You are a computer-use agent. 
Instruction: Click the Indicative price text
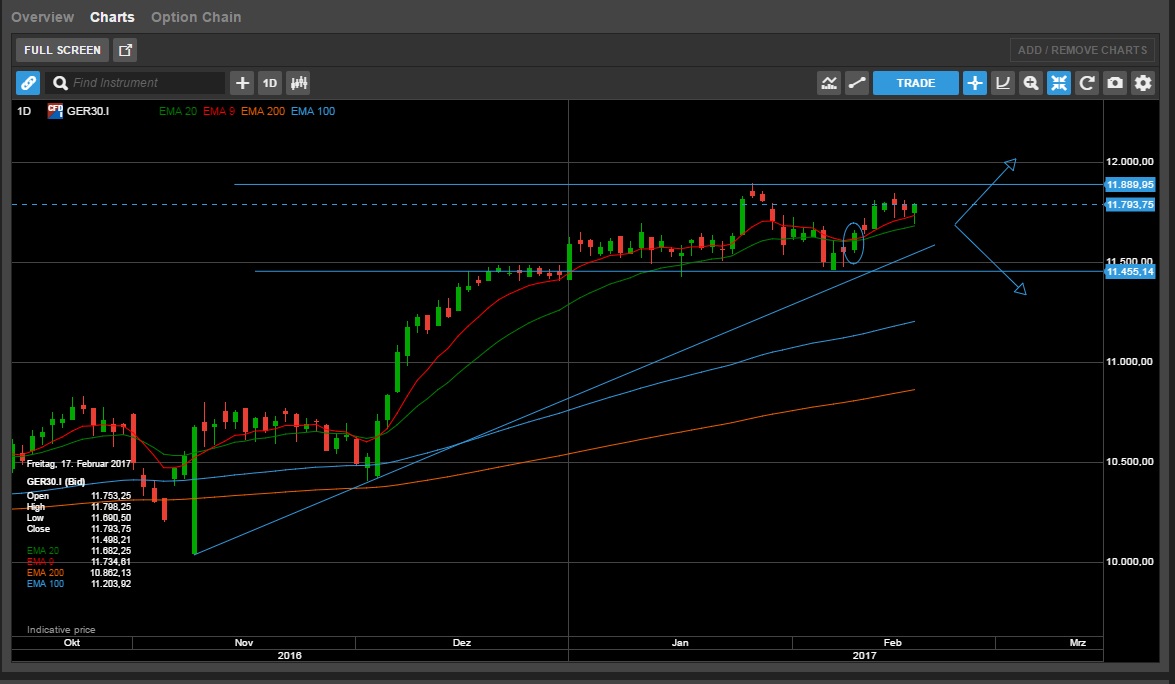pyautogui.click(x=61, y=630)
